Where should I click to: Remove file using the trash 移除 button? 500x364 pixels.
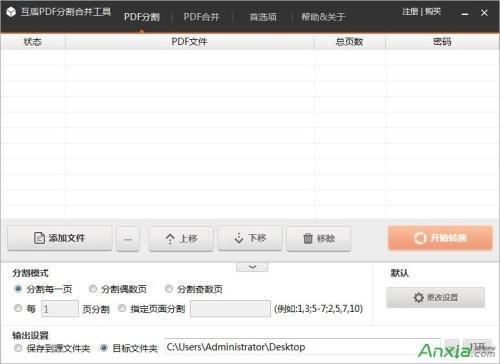point(319,238)
